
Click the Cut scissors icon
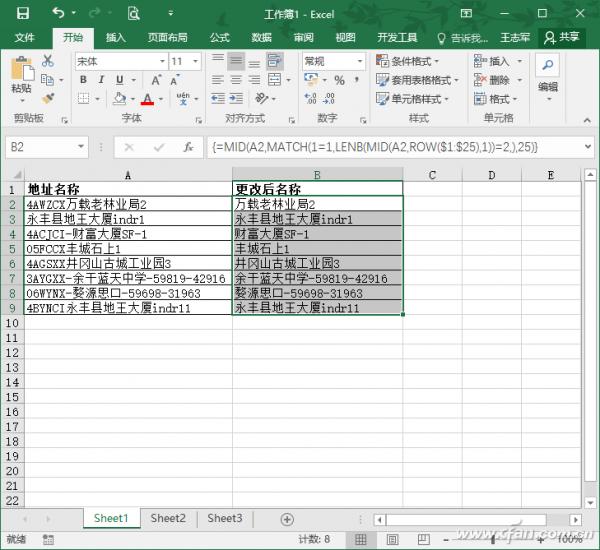(48, 61)
